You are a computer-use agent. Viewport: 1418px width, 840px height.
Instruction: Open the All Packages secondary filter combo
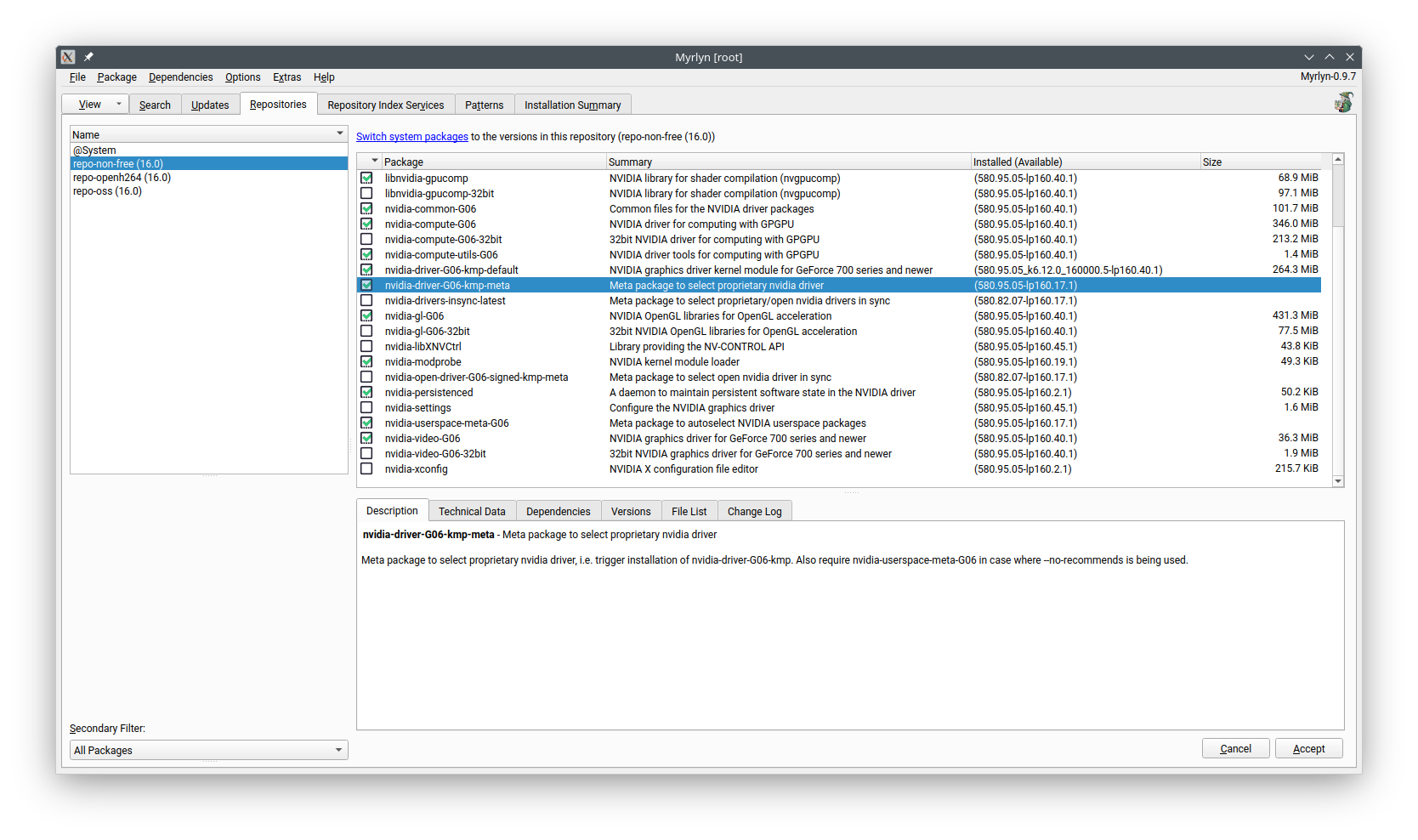pyautogui.click(x=209, y=750)
